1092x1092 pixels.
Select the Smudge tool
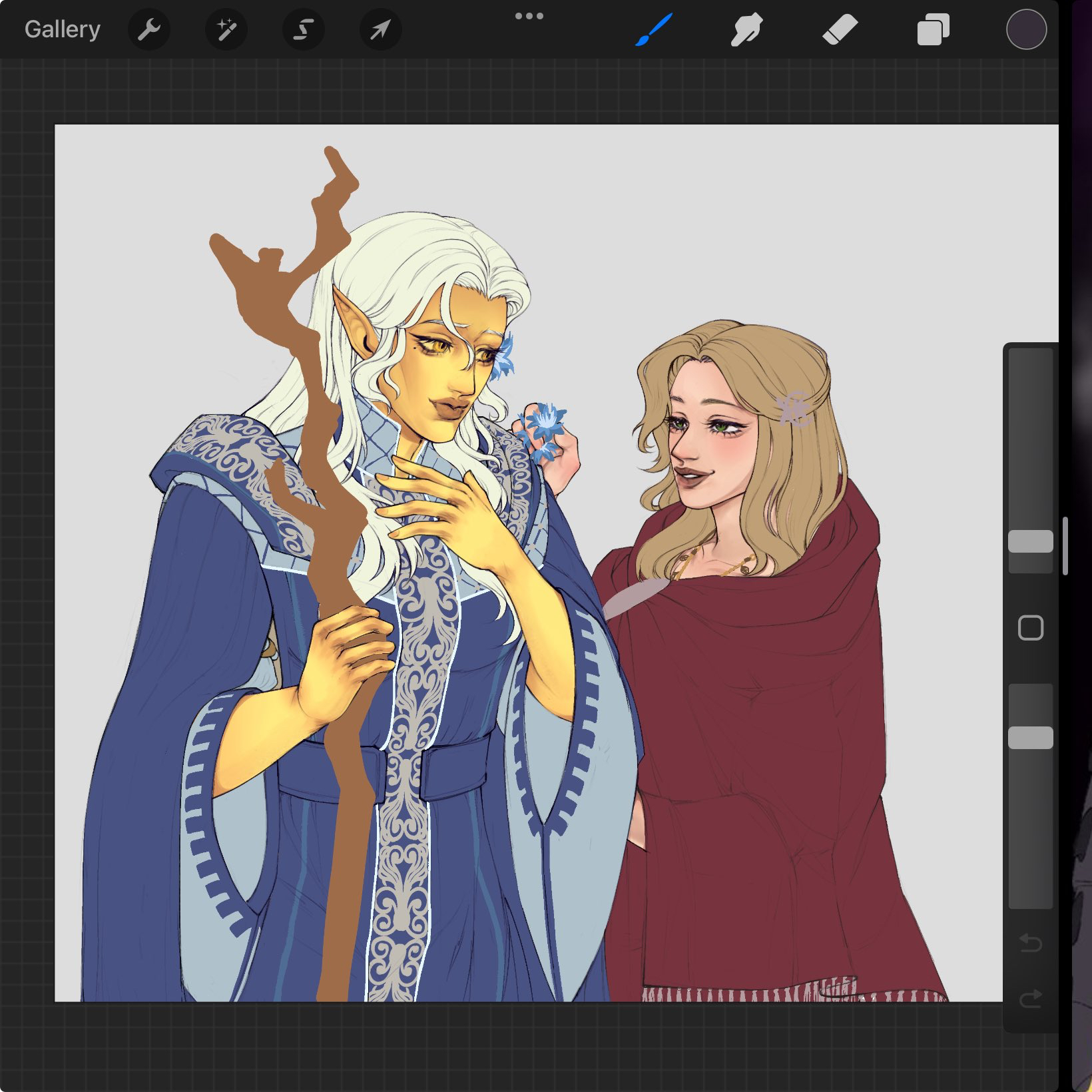pos(746,30)
